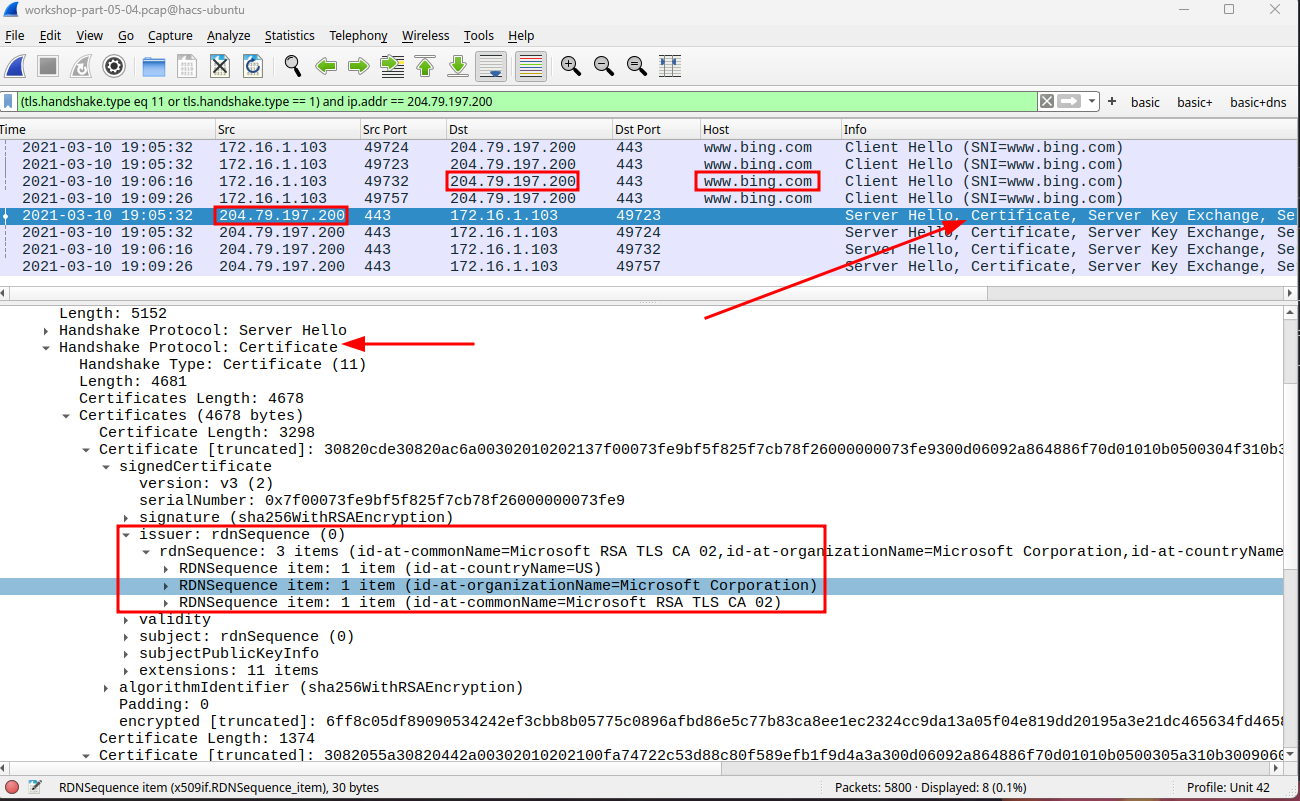The image size is (1300, 801).
Task: Open the Analyze menu
Action: click(x=228, y=36)
